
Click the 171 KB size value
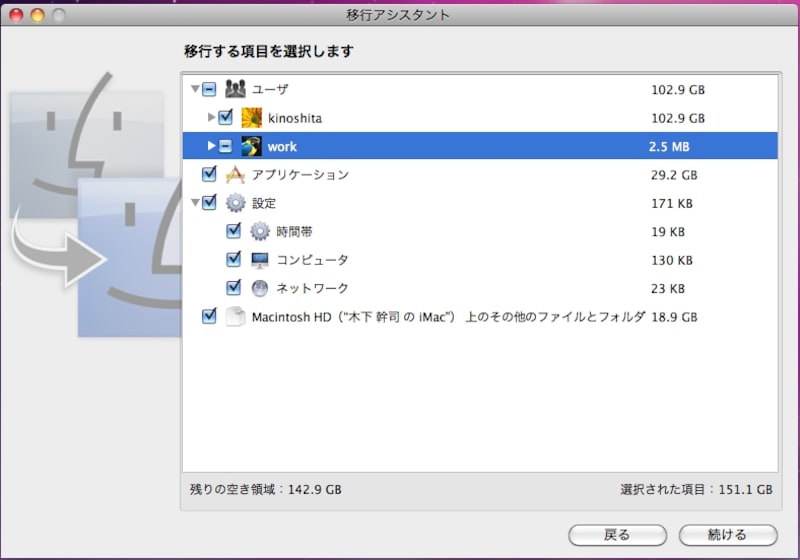point(672,203)
